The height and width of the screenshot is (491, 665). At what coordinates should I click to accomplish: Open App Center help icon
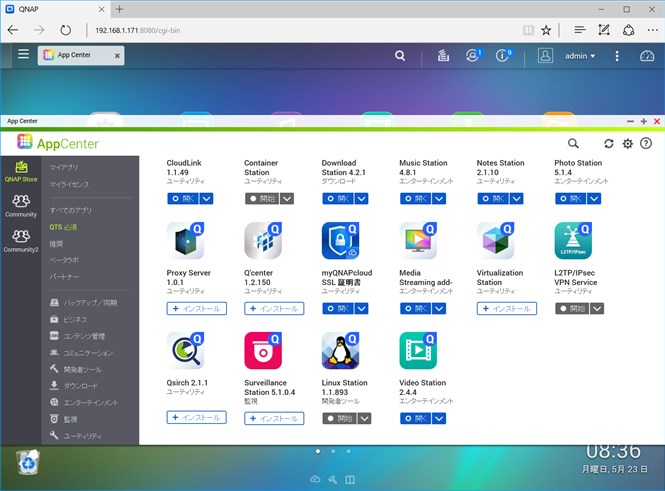646,143
